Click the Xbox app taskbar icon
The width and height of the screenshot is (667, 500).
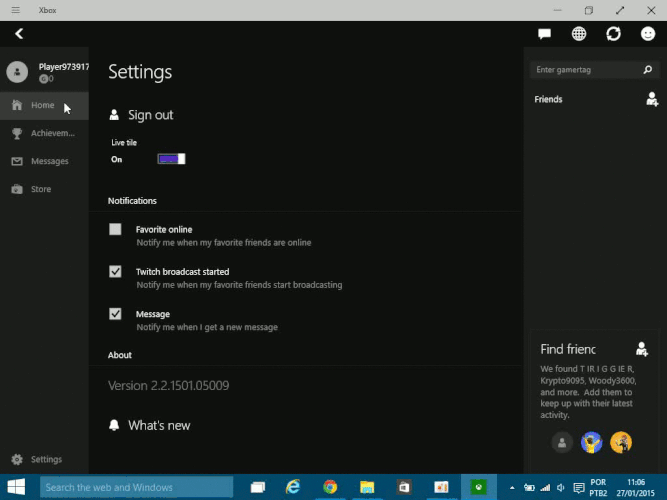(x=479, y=487)
